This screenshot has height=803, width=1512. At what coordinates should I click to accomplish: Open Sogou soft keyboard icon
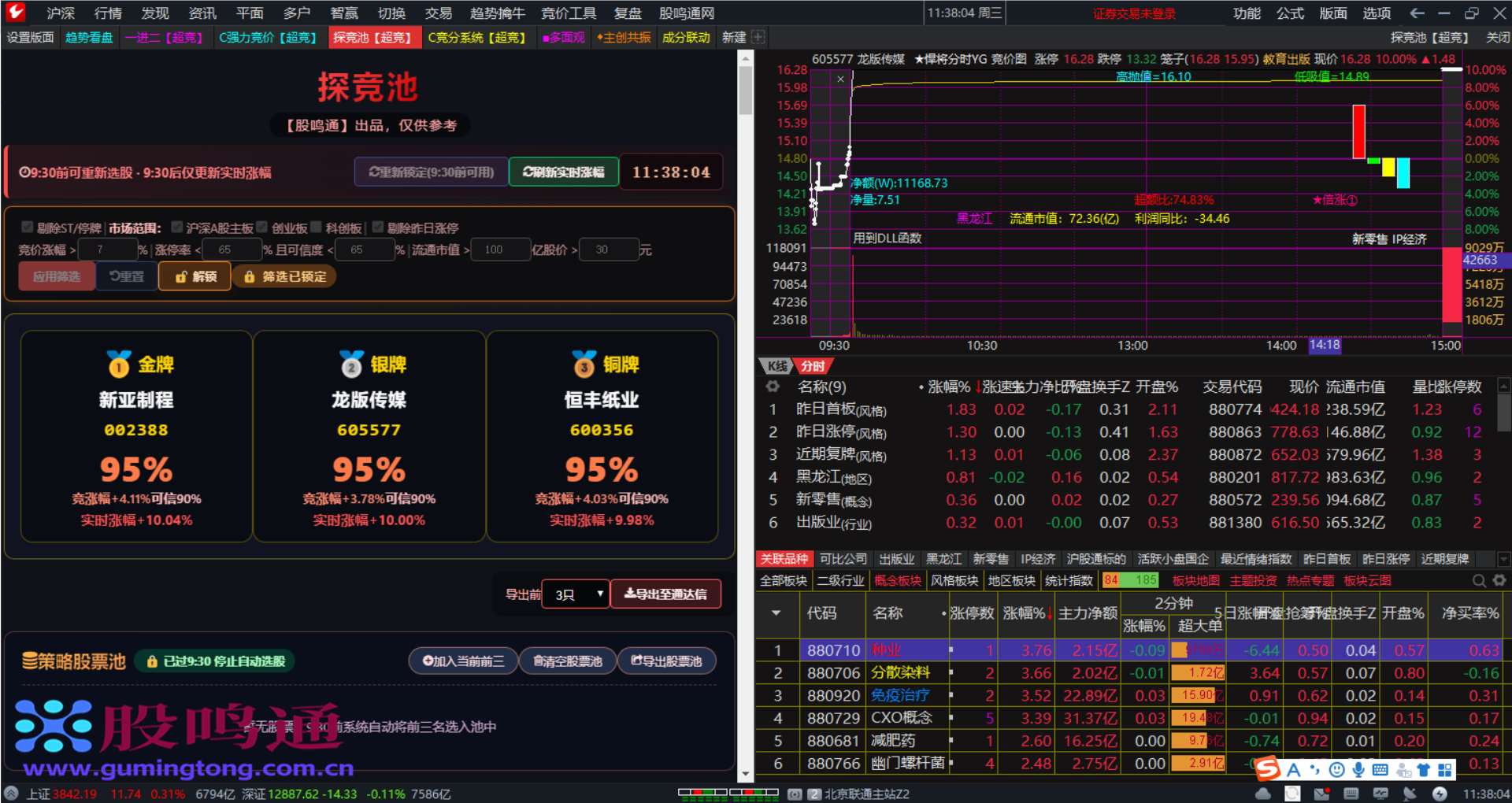point(1380,770)
